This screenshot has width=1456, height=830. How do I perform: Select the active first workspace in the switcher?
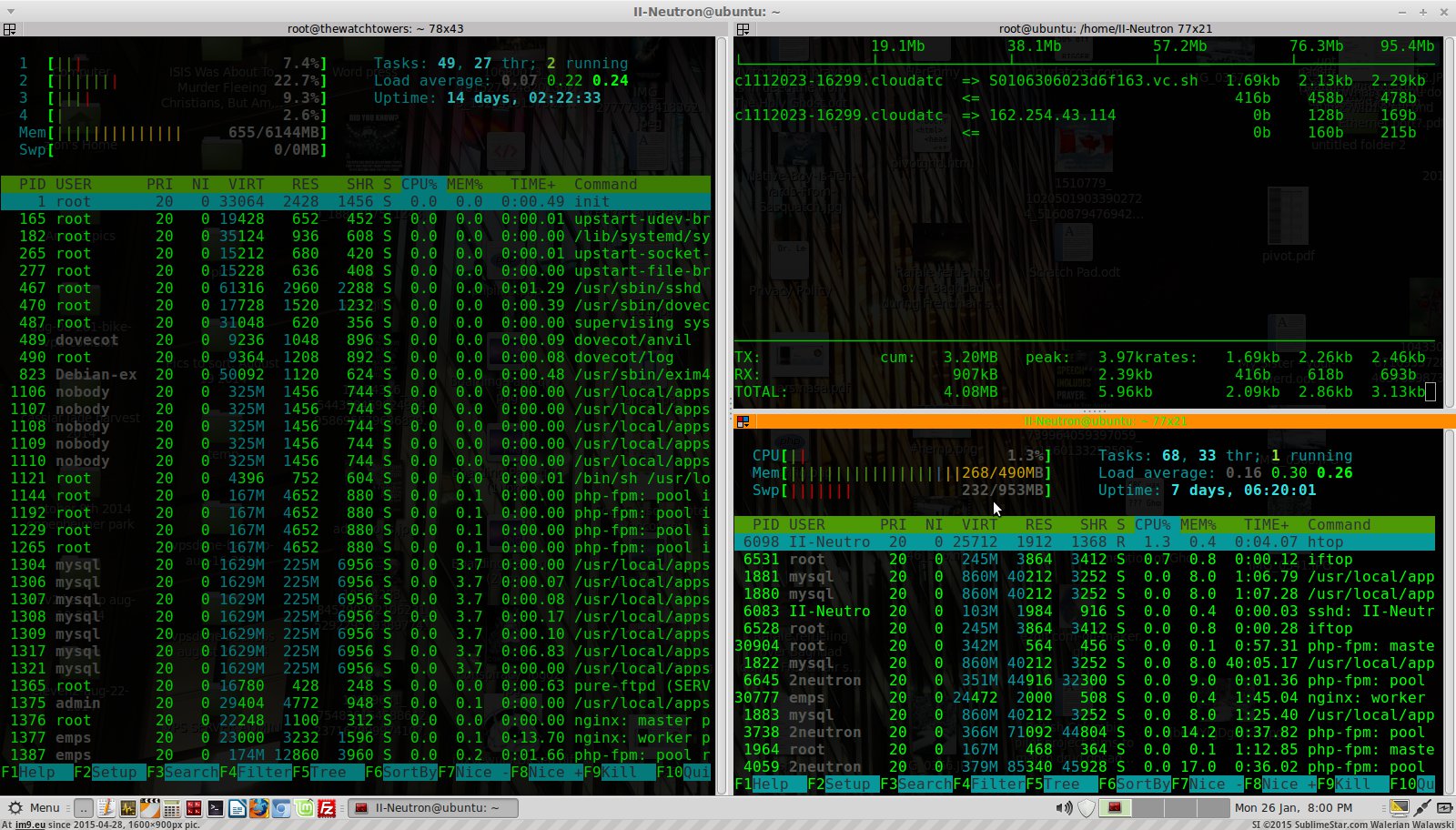click(x=1116, y=808)
